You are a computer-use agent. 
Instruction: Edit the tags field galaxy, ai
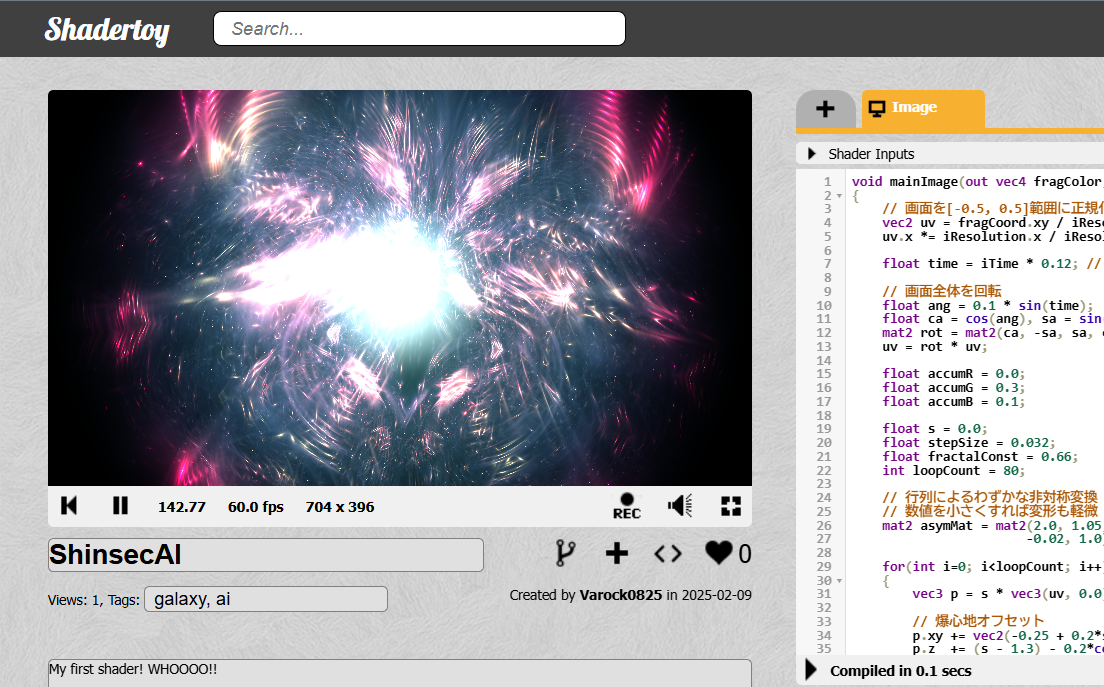point(265,599)
